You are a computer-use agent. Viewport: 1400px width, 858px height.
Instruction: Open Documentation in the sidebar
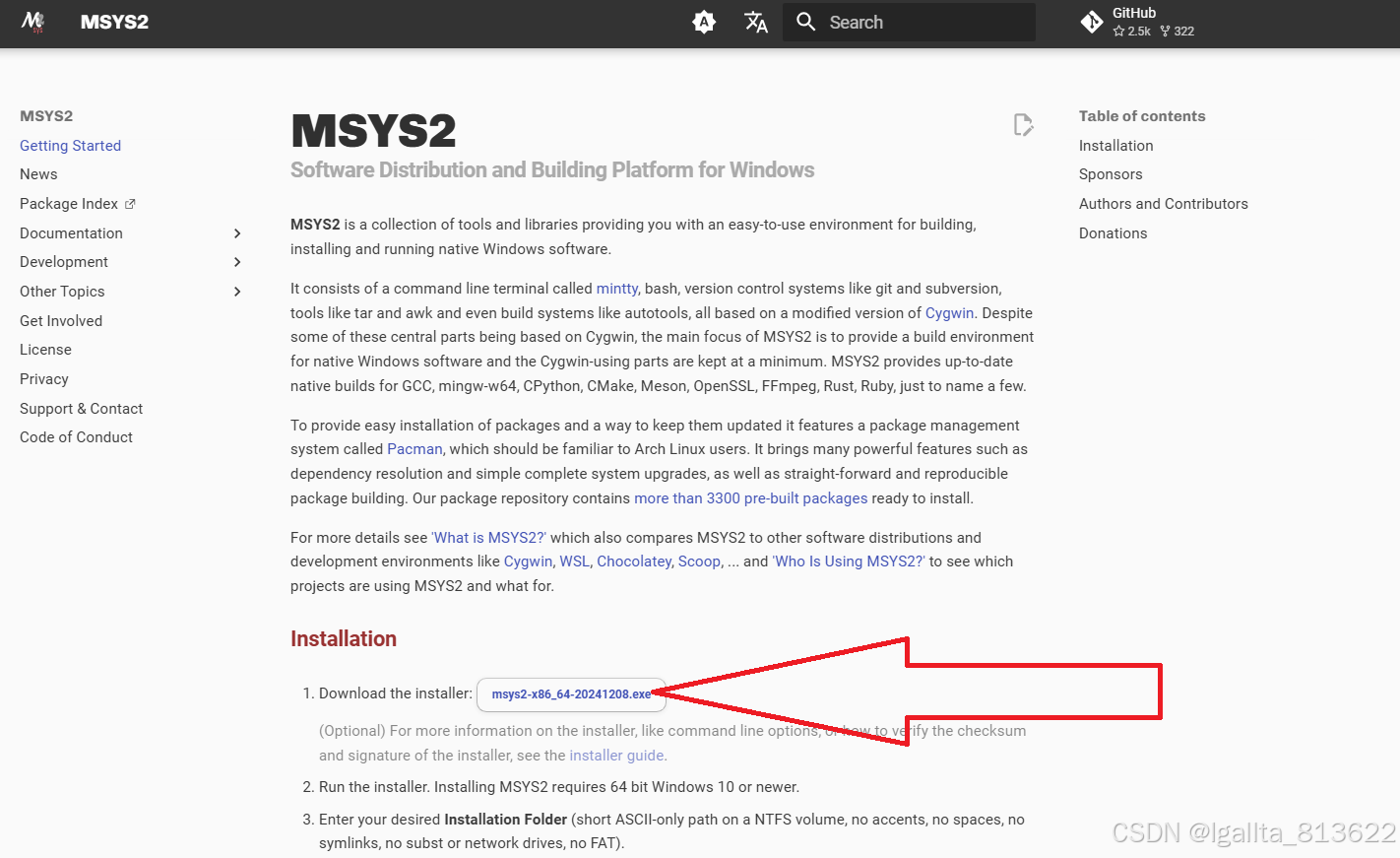[71, 233]
